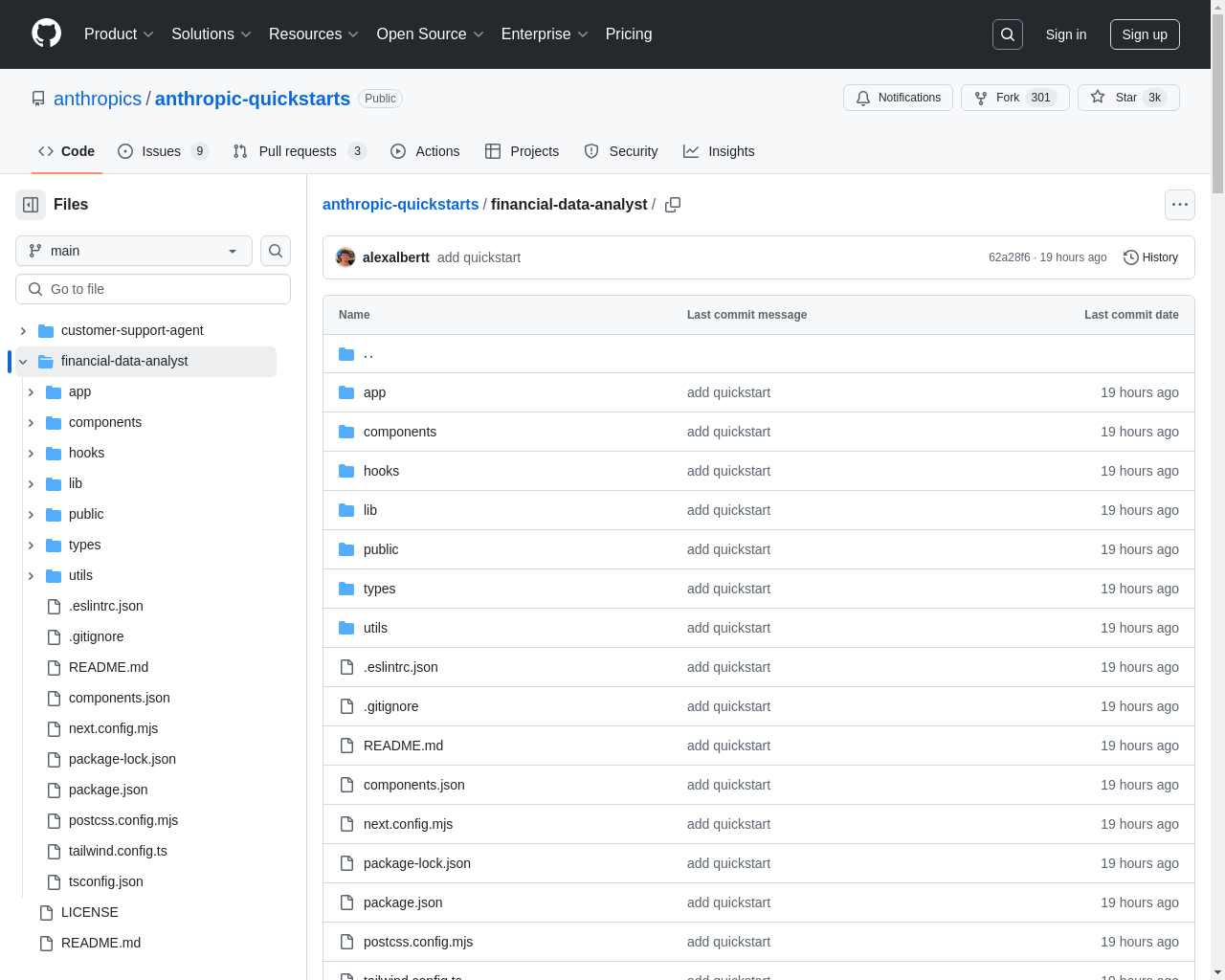The image size is (1225, 980).
Task: Switch to the Issues tab
Action: point(163,151)
